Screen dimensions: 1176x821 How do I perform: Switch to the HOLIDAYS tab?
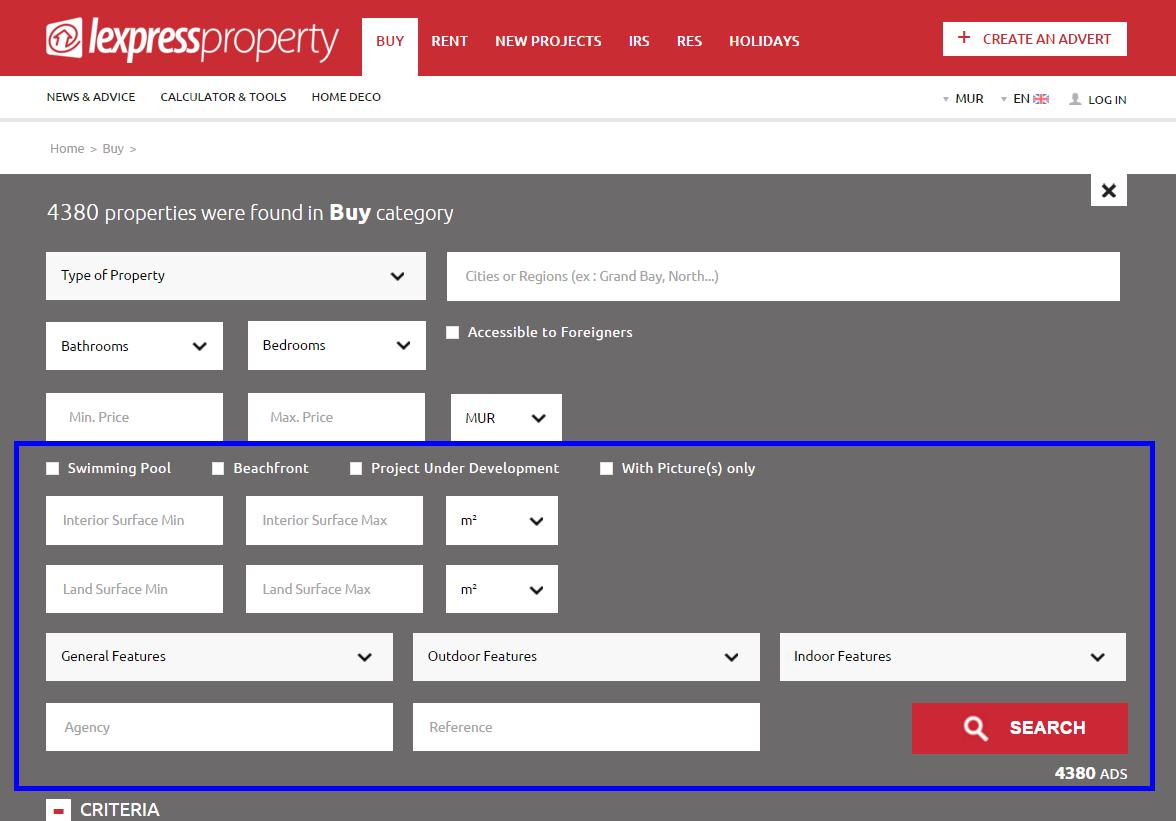point(764,41)
